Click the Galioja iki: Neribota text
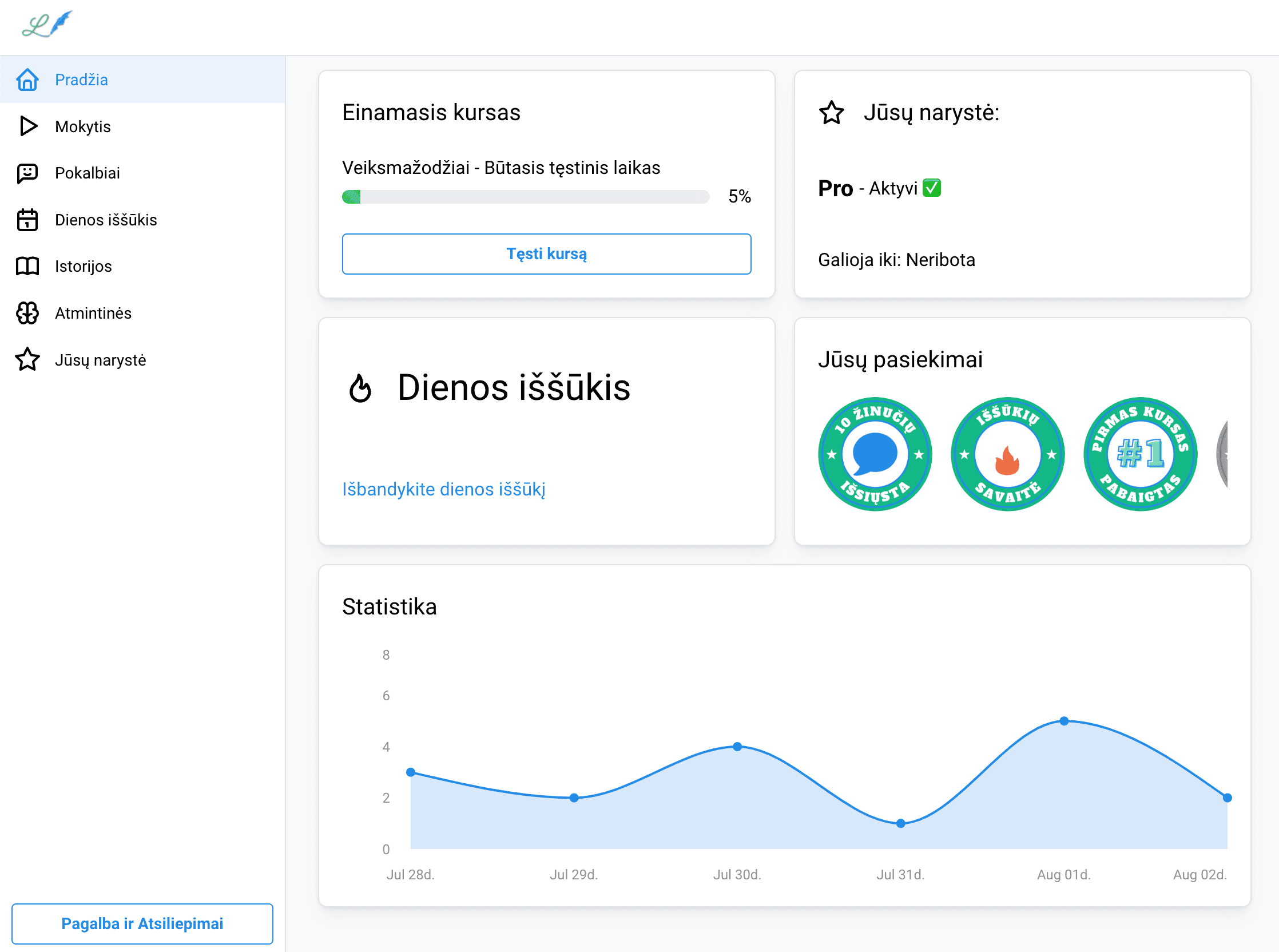 [896, 260]
